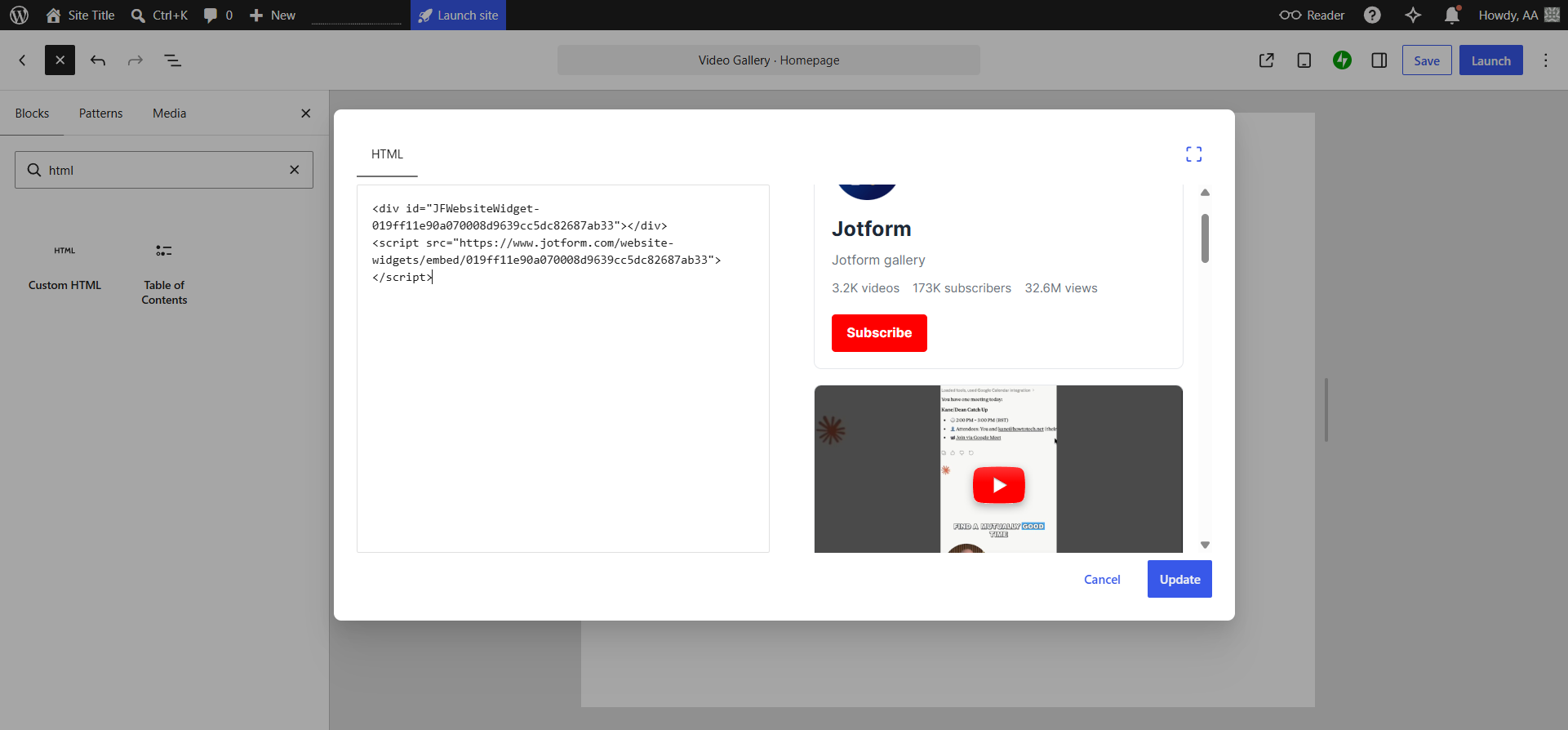Image resolution: width=1568 pixels, height=730 pixels.
Task: Redo the last undone change
Action: [135, 60]
